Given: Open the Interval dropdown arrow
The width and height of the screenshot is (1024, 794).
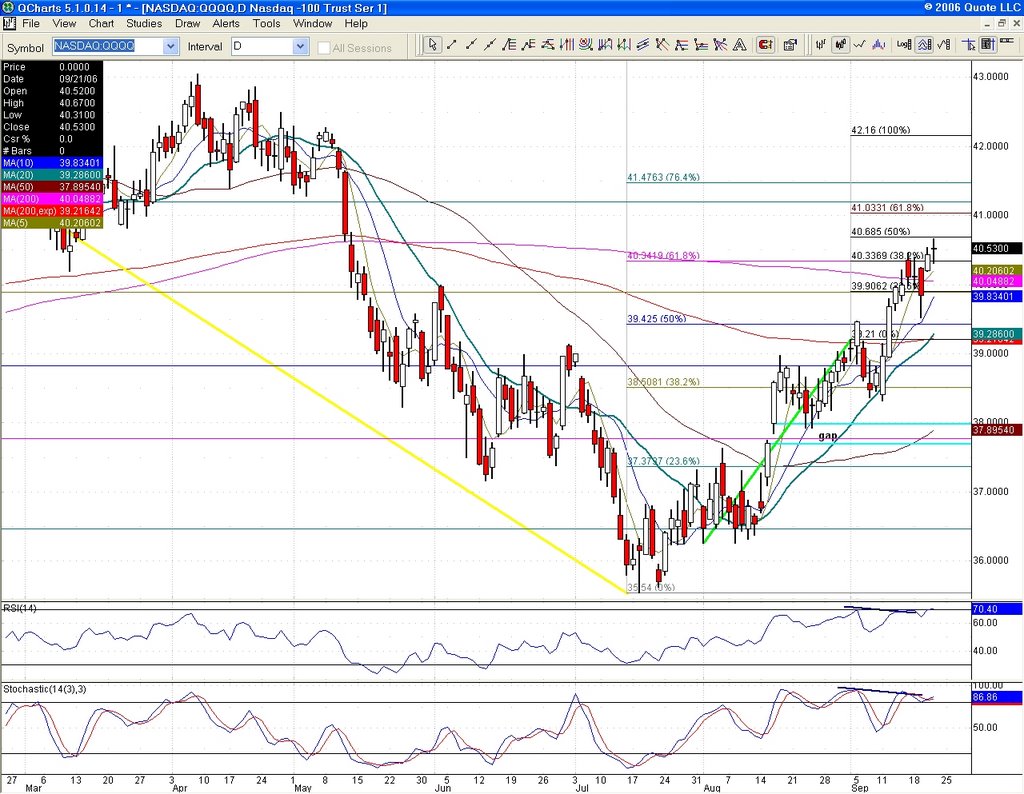Looking at the screenshot, I should point(300,46).
